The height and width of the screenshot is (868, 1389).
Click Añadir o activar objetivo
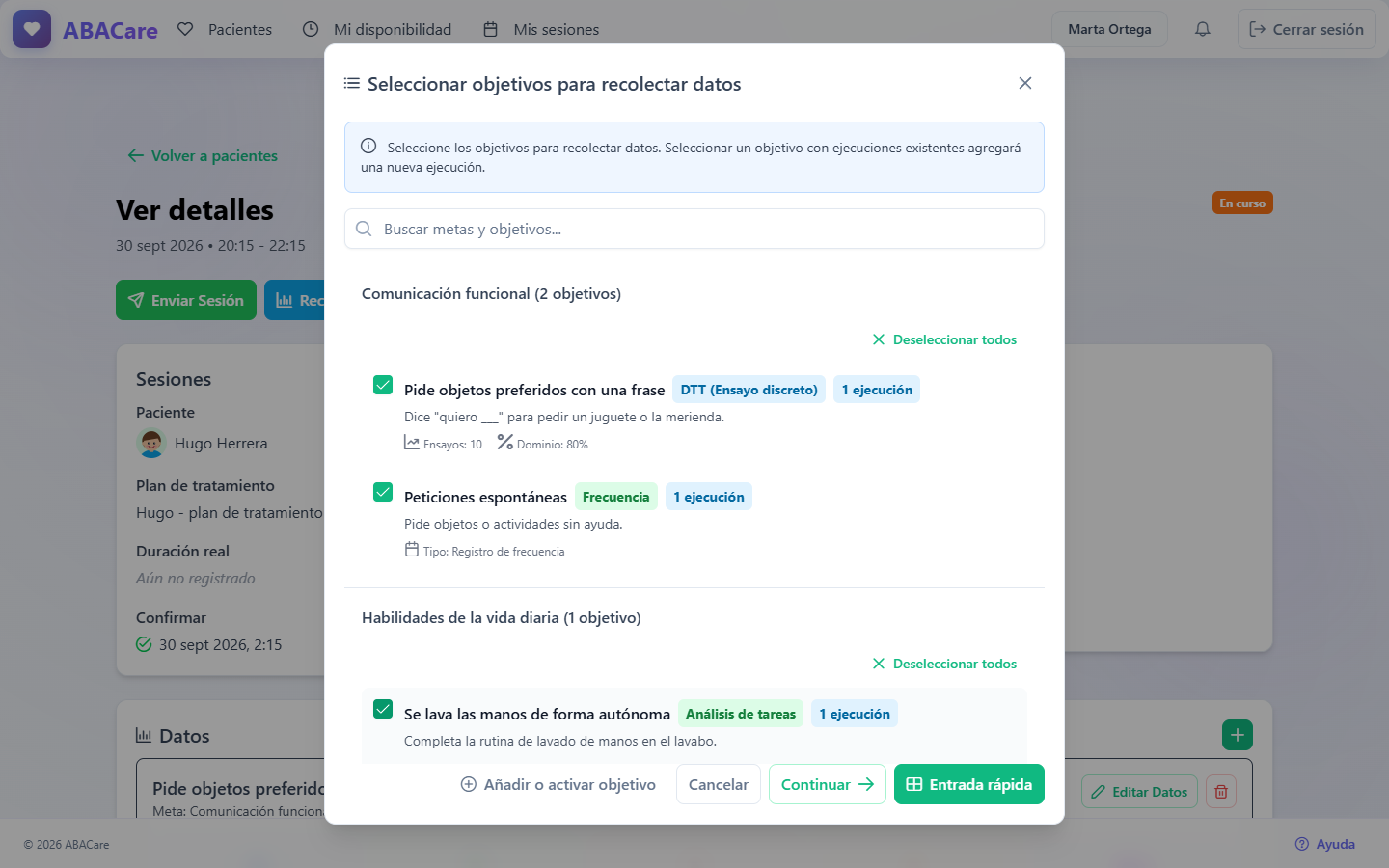tap(558, 784)
